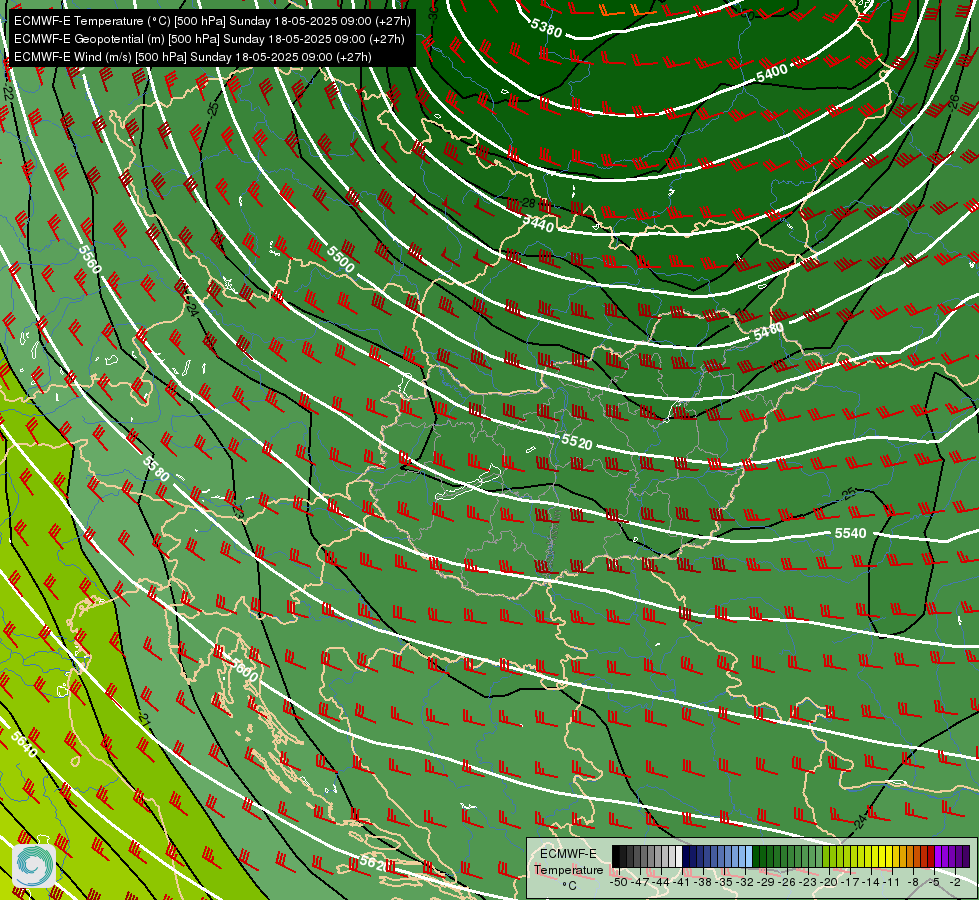979x900 pixels.
Task: Click the -41 value on the colorbar
Action: [682, 883]
